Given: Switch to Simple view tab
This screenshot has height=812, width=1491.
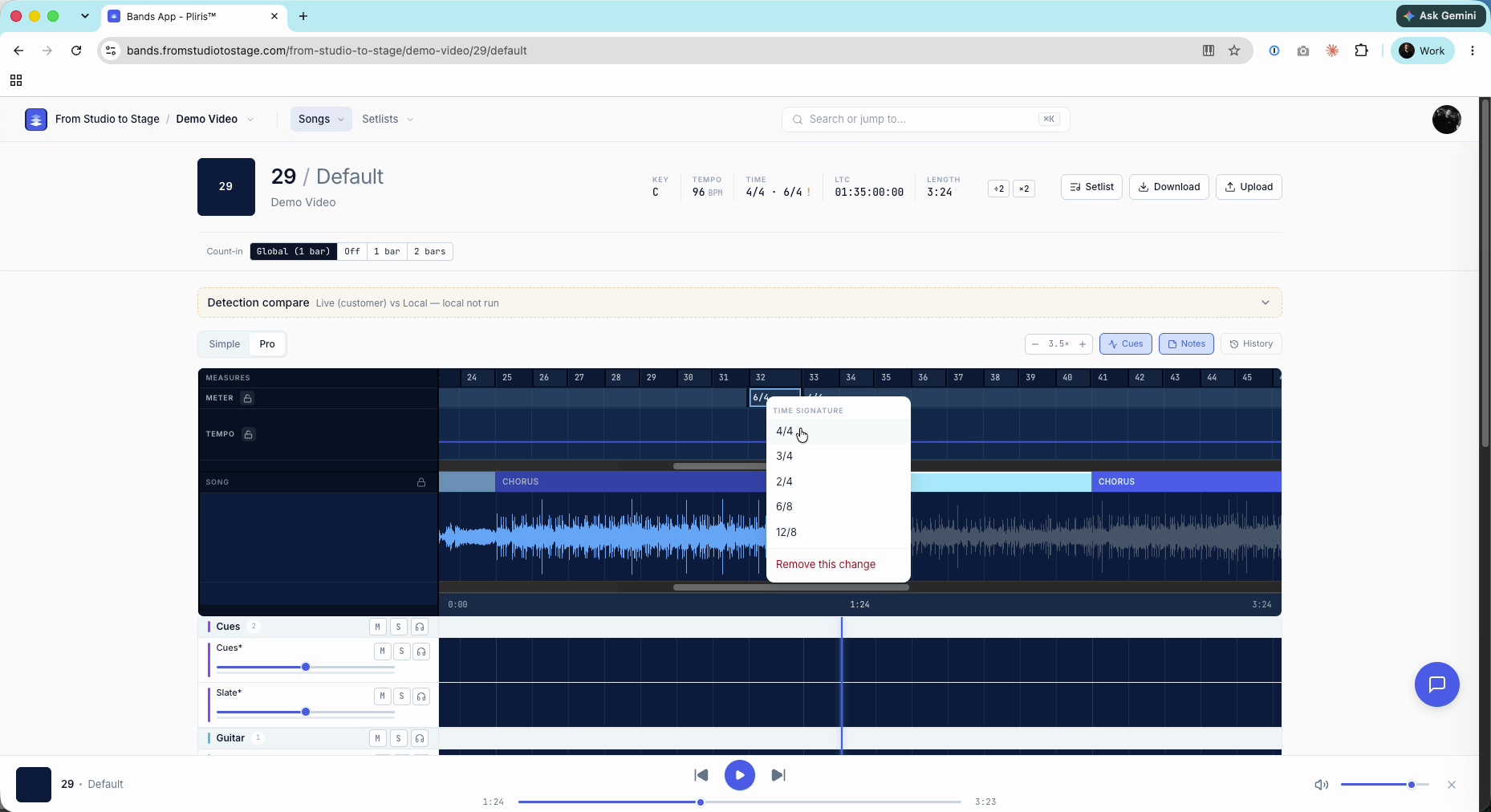Looking at the screenshot, I should [x=225, y=344].
